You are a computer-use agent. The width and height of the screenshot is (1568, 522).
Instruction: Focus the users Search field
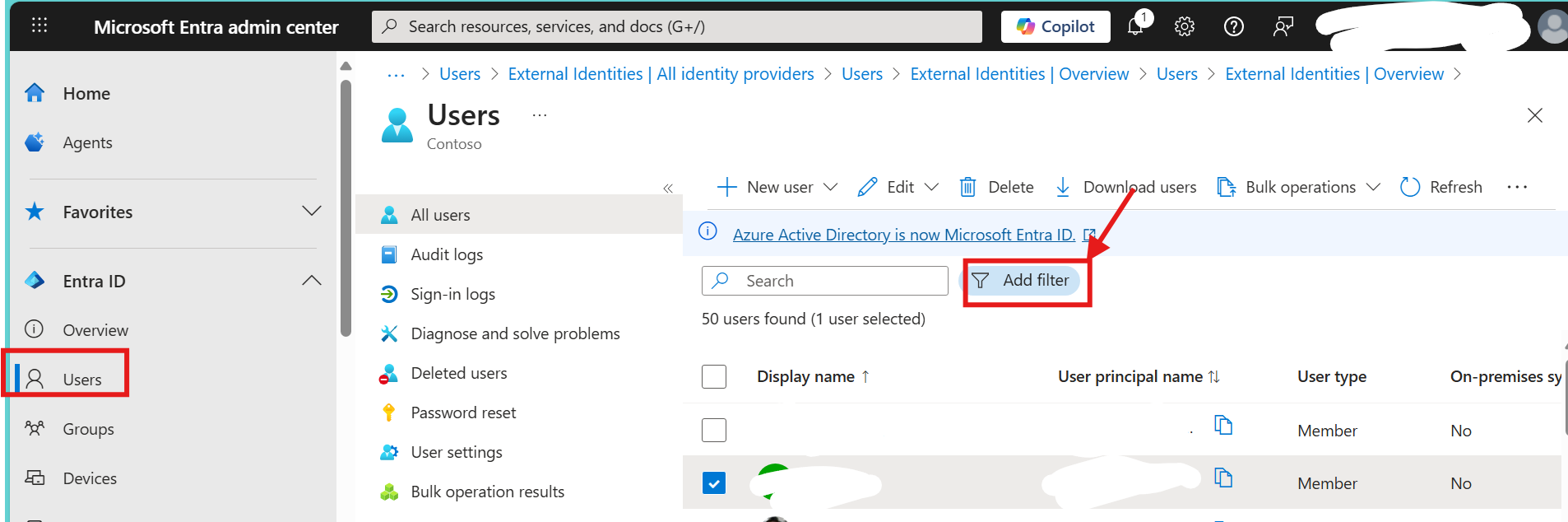824,281
